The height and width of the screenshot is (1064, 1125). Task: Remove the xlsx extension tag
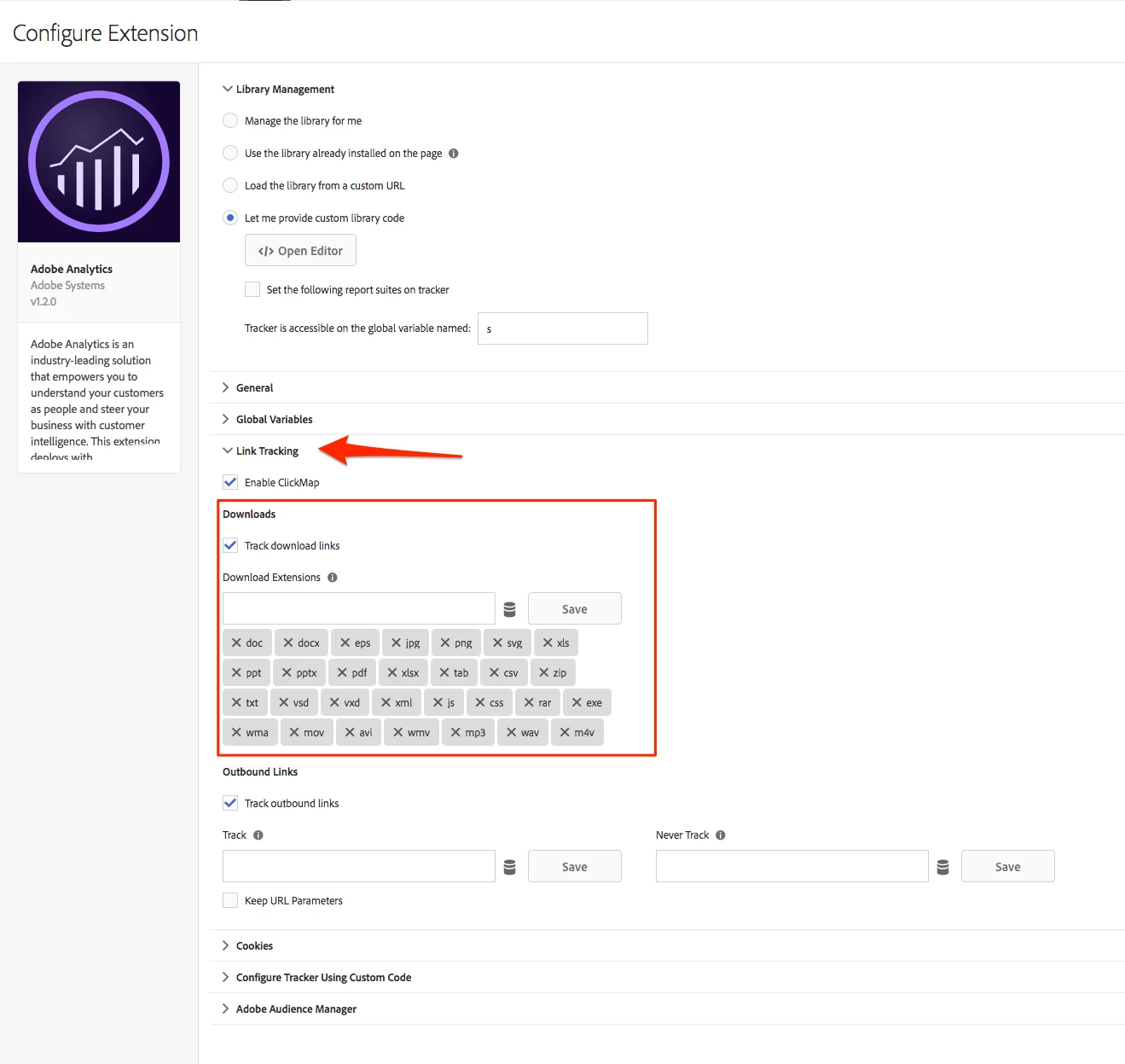pyautogui.click(x=392, y=672)
